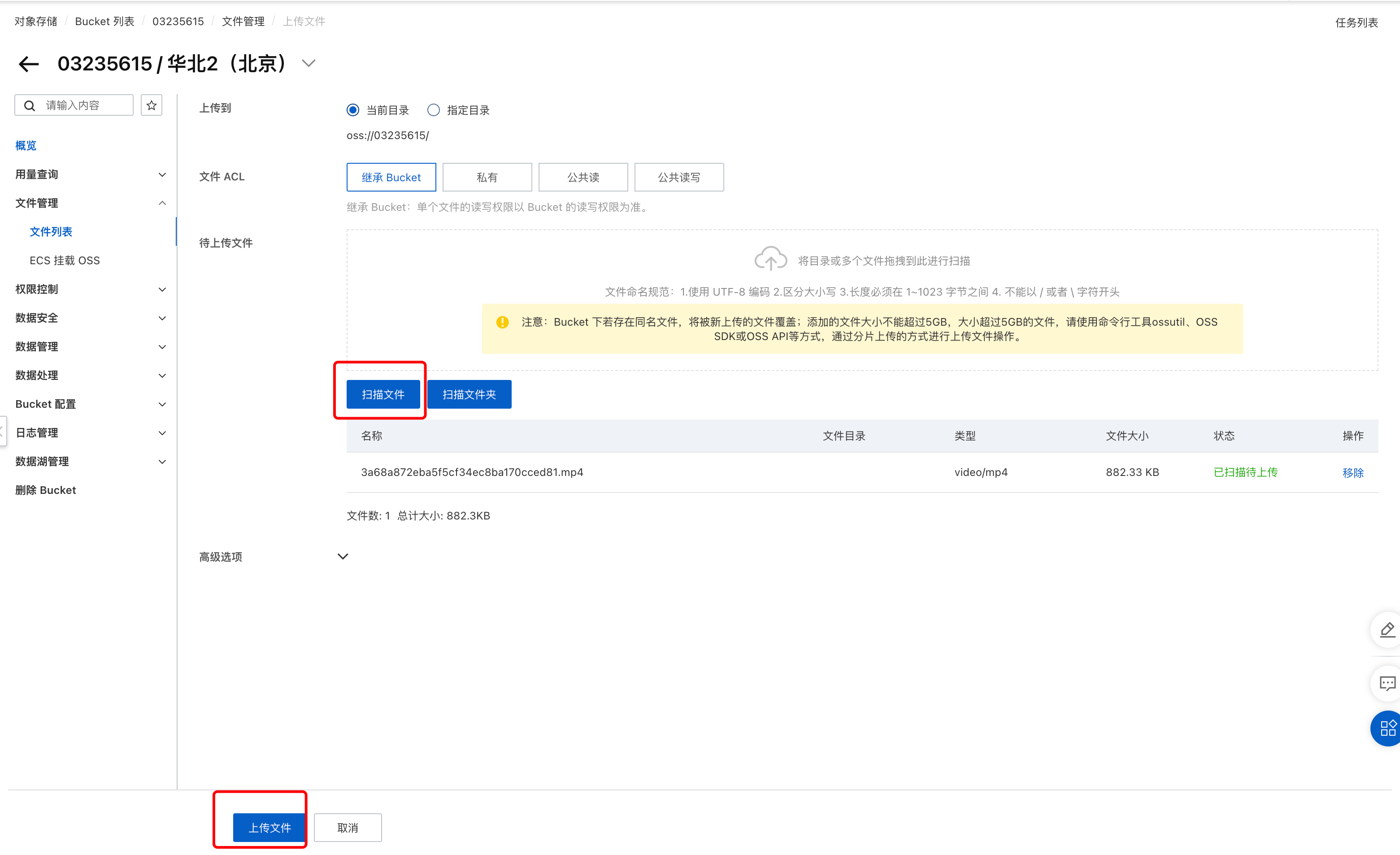This screenshot has height=855, width=1400.
Task: Open 概览 in sidebar
Action: tap(26, 145)
